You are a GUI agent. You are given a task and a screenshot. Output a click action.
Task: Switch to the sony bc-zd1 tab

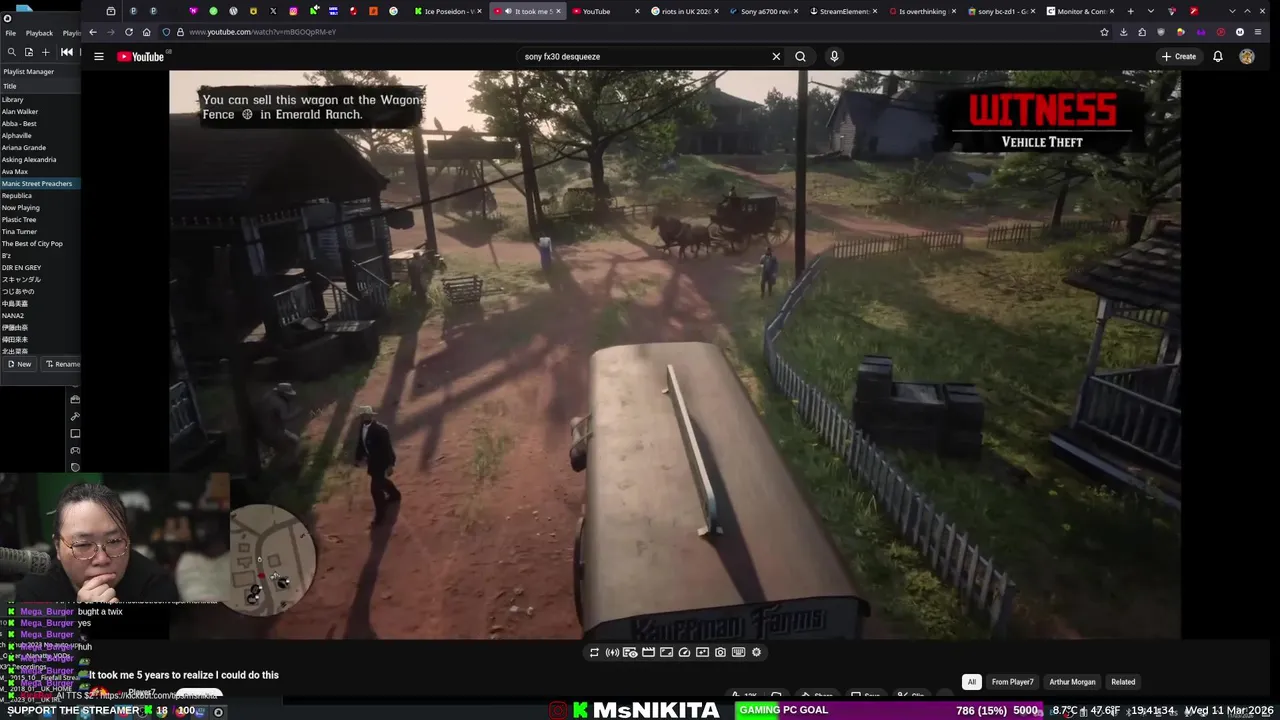1001,11
